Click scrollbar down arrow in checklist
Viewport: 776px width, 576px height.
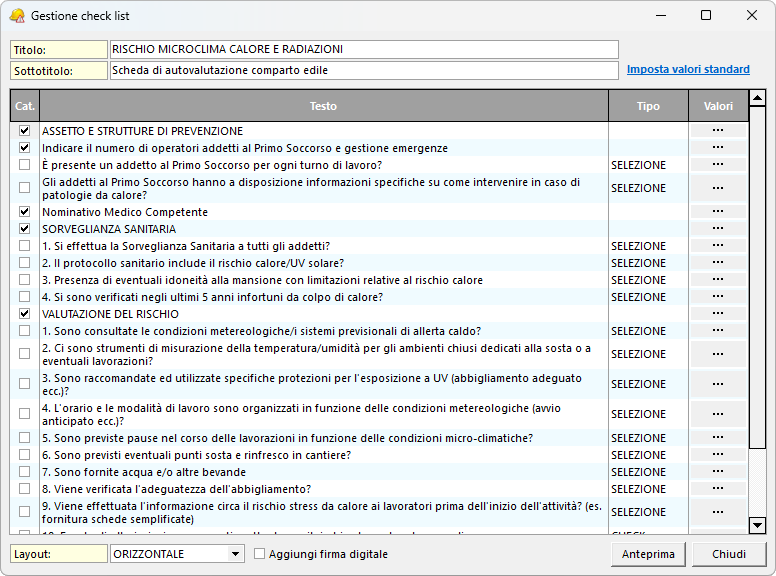click(757, 525)
